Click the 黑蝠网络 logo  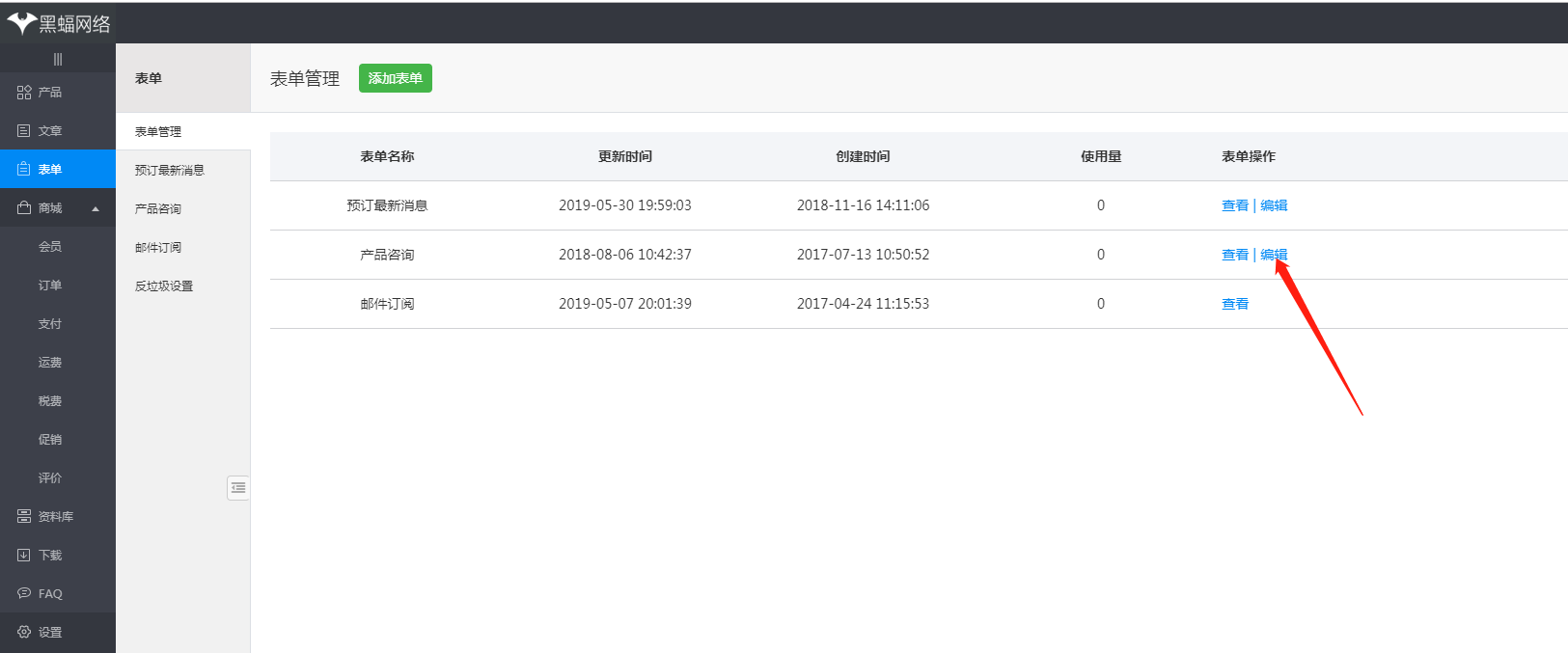pyautogui.click(x=58, y=23)
